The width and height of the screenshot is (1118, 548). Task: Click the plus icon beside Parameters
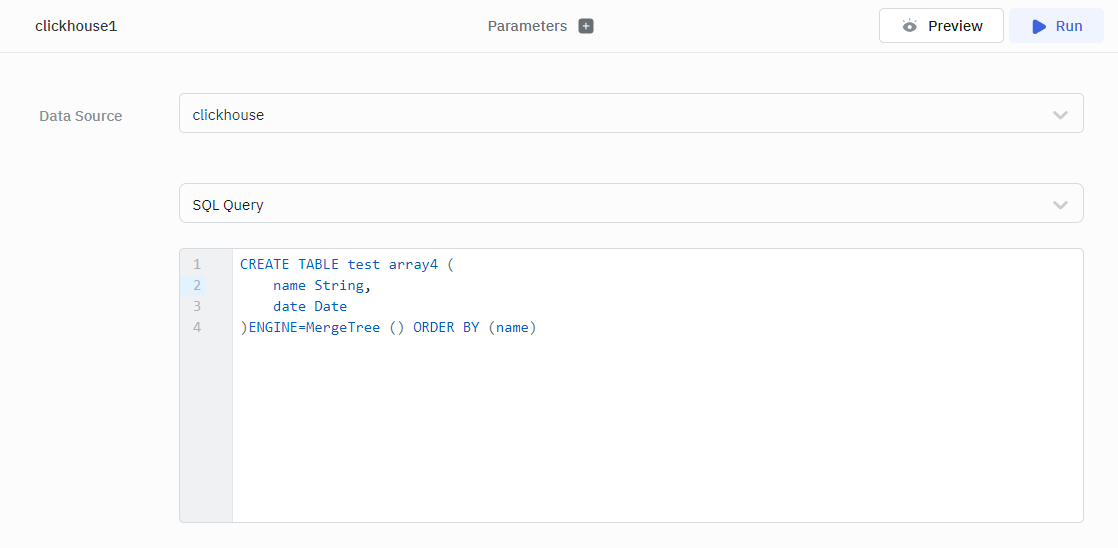(x=586, y=26)
